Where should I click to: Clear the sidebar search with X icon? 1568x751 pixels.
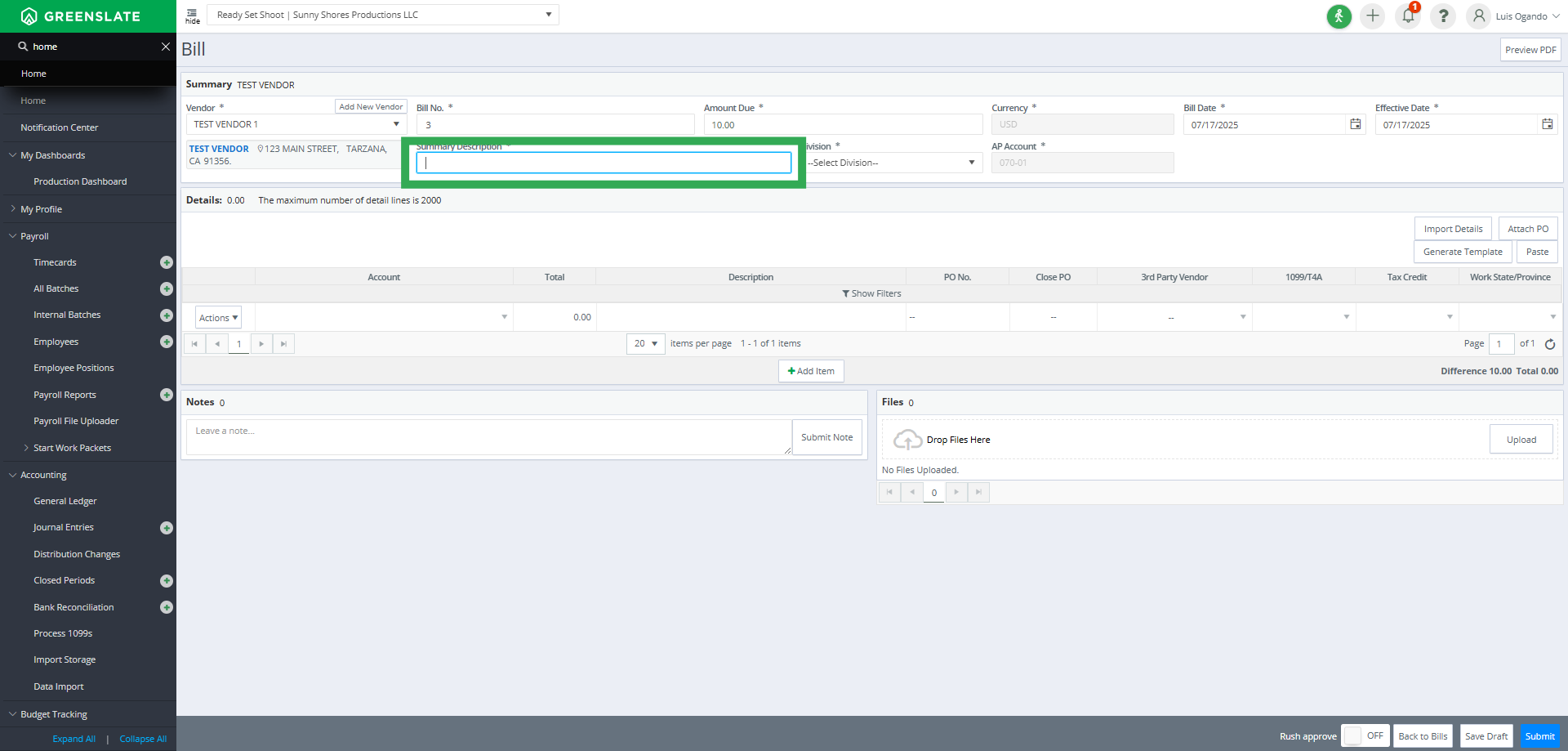(x=166, y=47)
